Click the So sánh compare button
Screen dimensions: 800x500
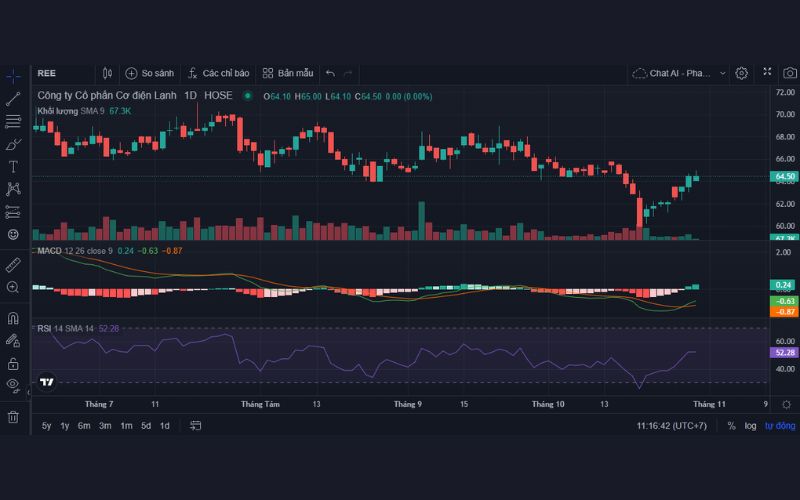(x=150, y=73)
